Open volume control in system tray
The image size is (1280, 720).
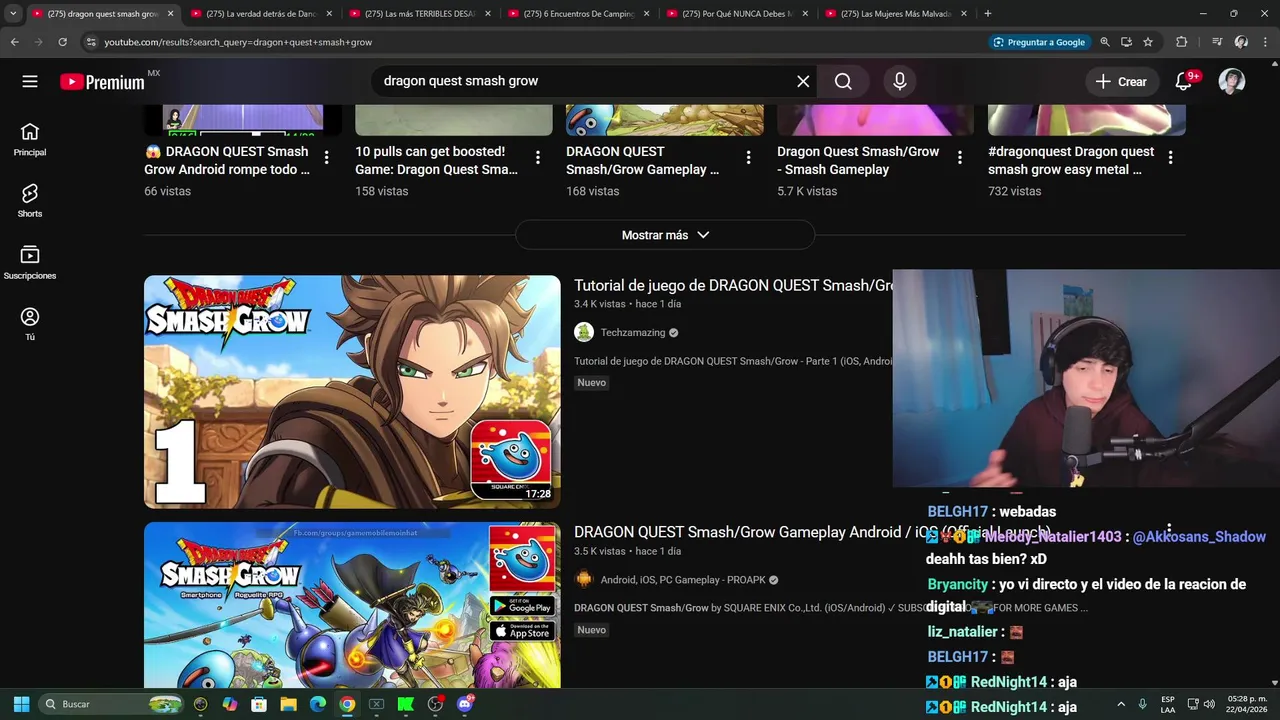pyautogui.click(x=1210, y=704)
